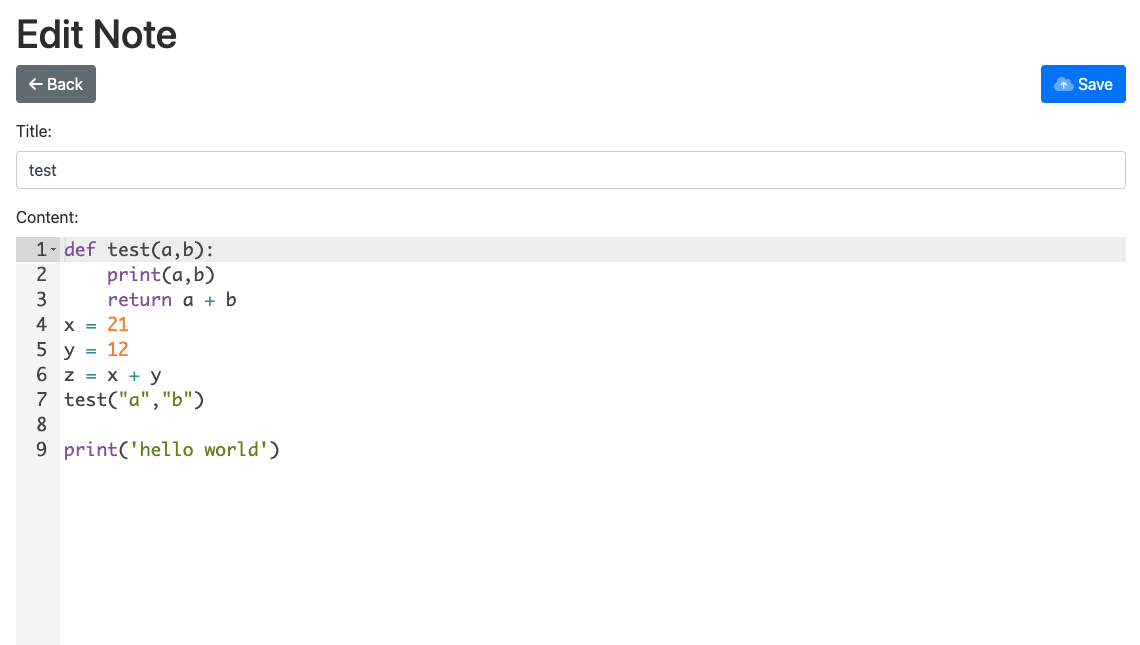Image resolution: width=1140 pixels, height=645 pixels.
Task: Save the note
Action: coord(1083,84)
